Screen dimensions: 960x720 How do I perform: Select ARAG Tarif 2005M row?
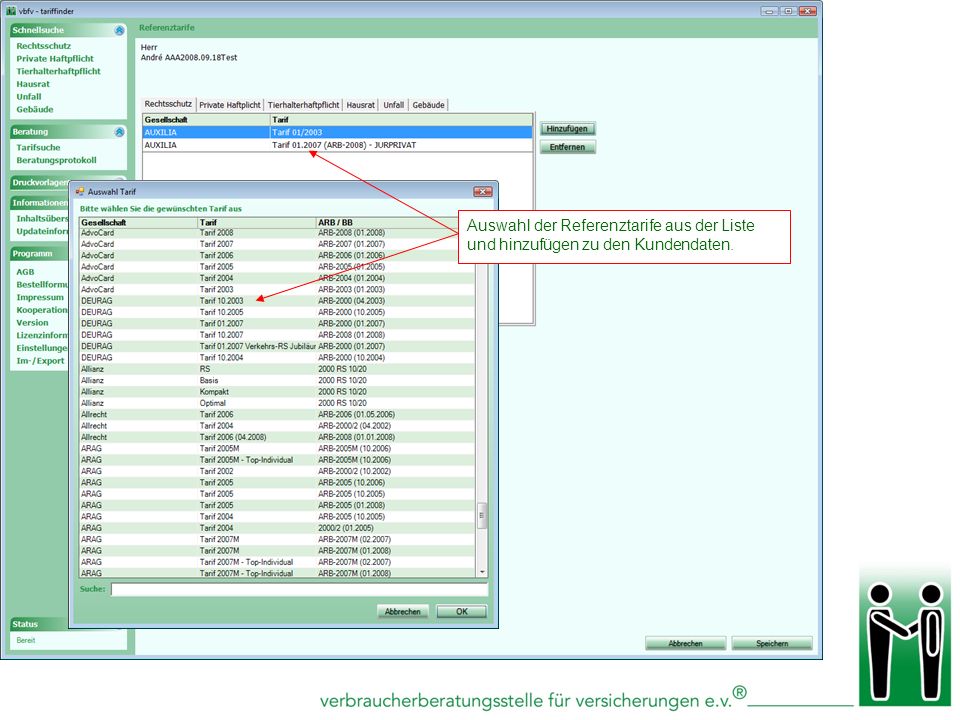point(277,449)
